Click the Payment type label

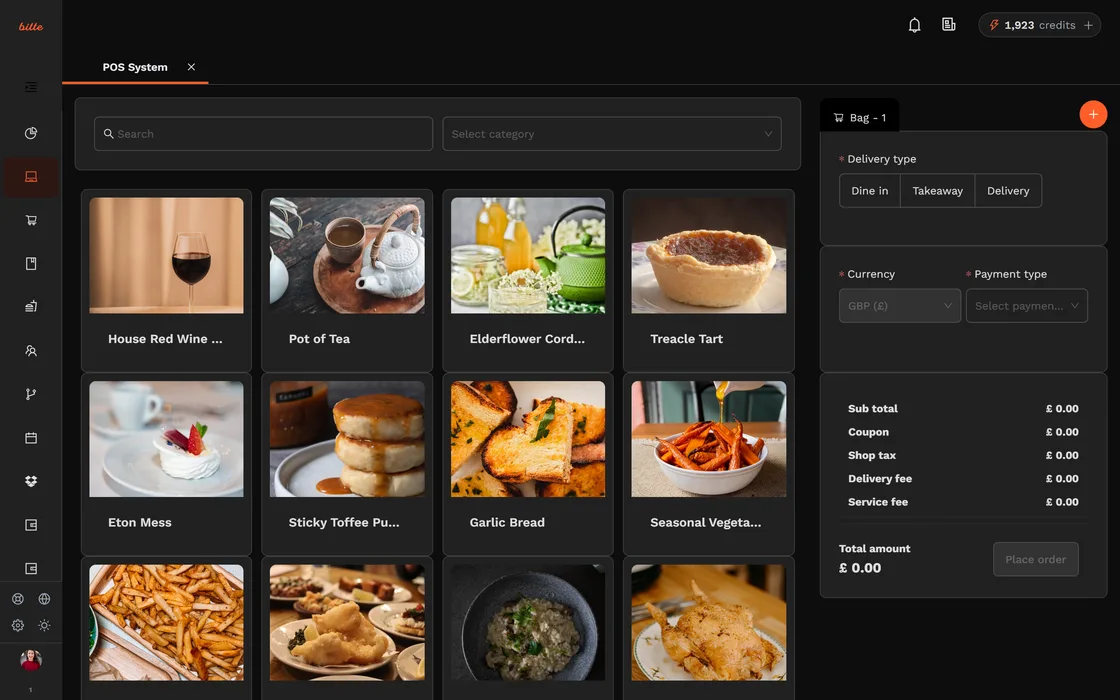click(x=1010, y=274)
